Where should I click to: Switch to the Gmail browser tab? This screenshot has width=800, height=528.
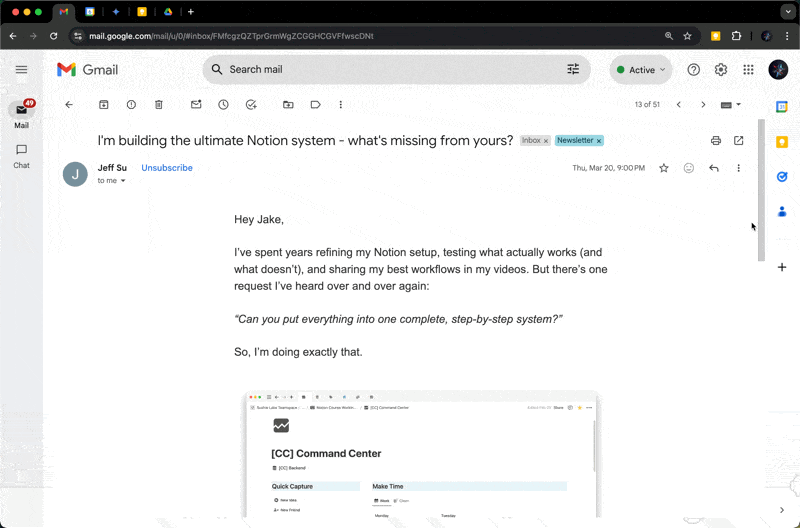64,12
